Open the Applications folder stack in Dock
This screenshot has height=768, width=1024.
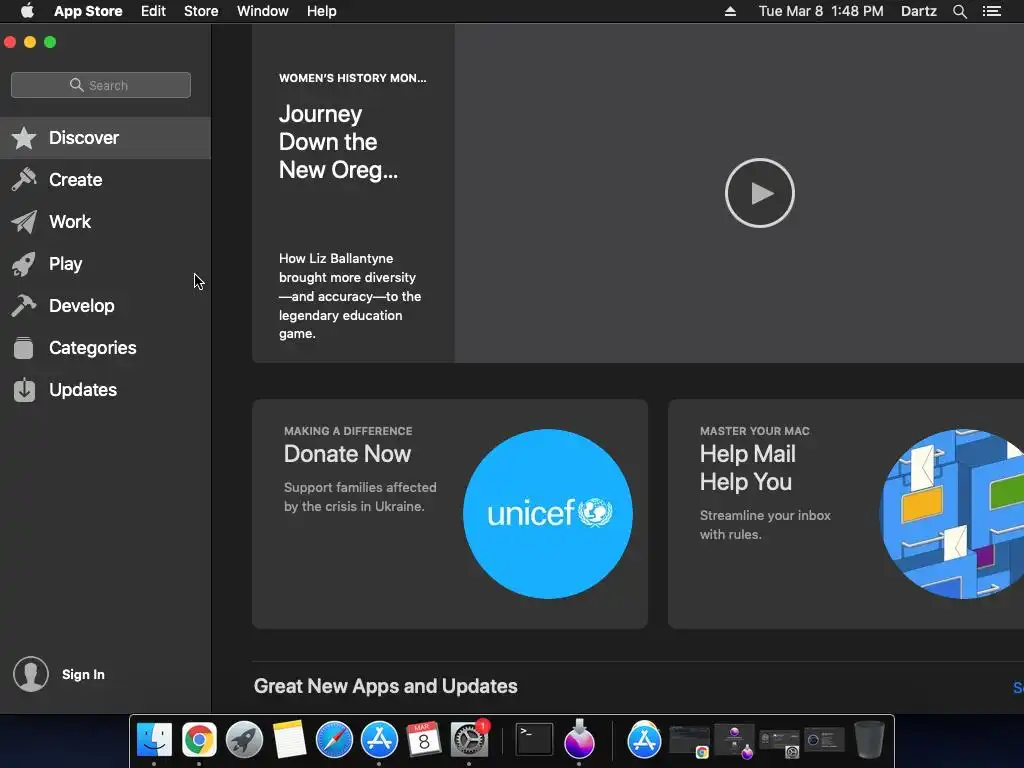click(644, 740)
